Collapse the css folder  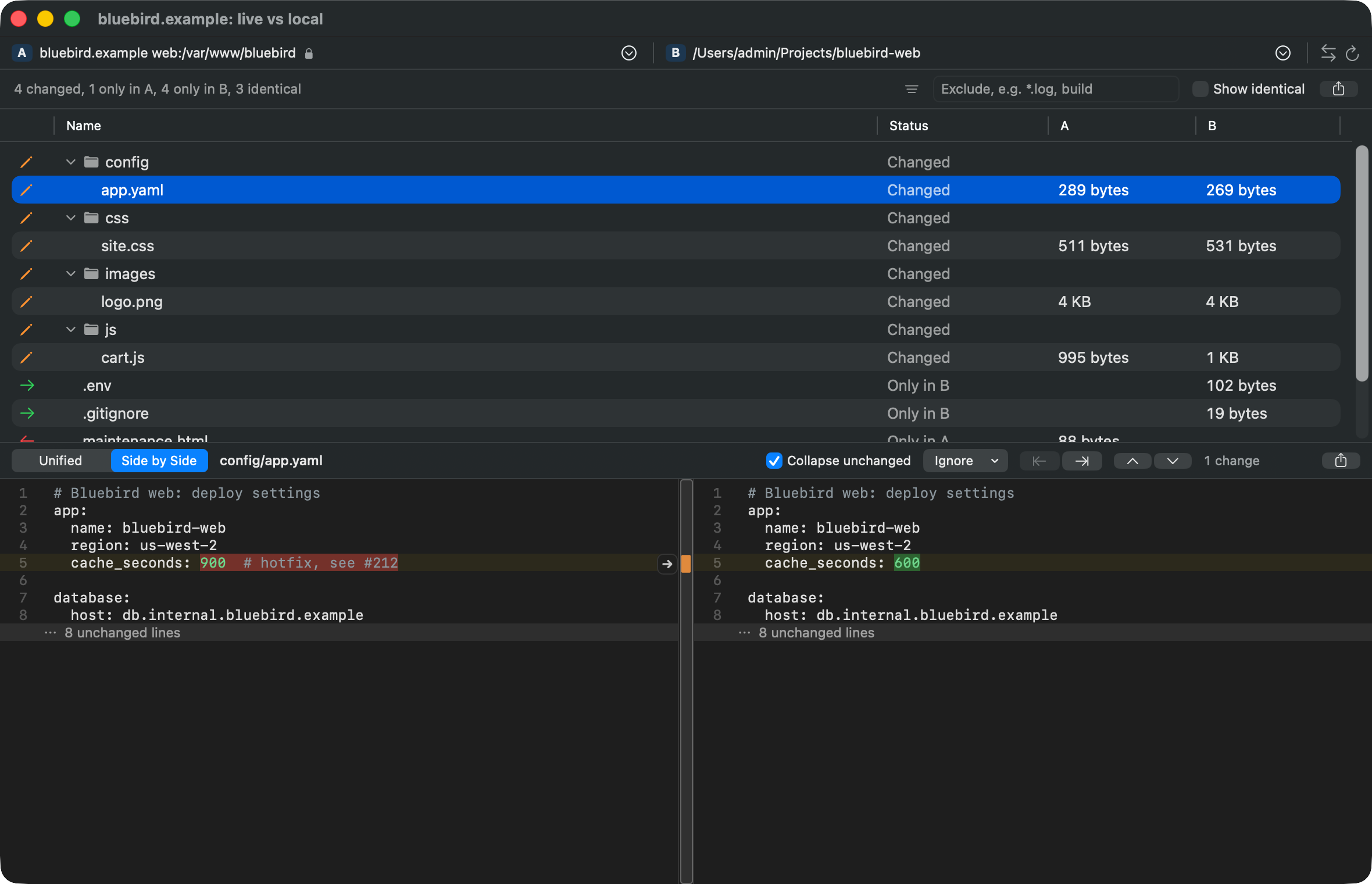pyautogui.click(x=71, y=218)
